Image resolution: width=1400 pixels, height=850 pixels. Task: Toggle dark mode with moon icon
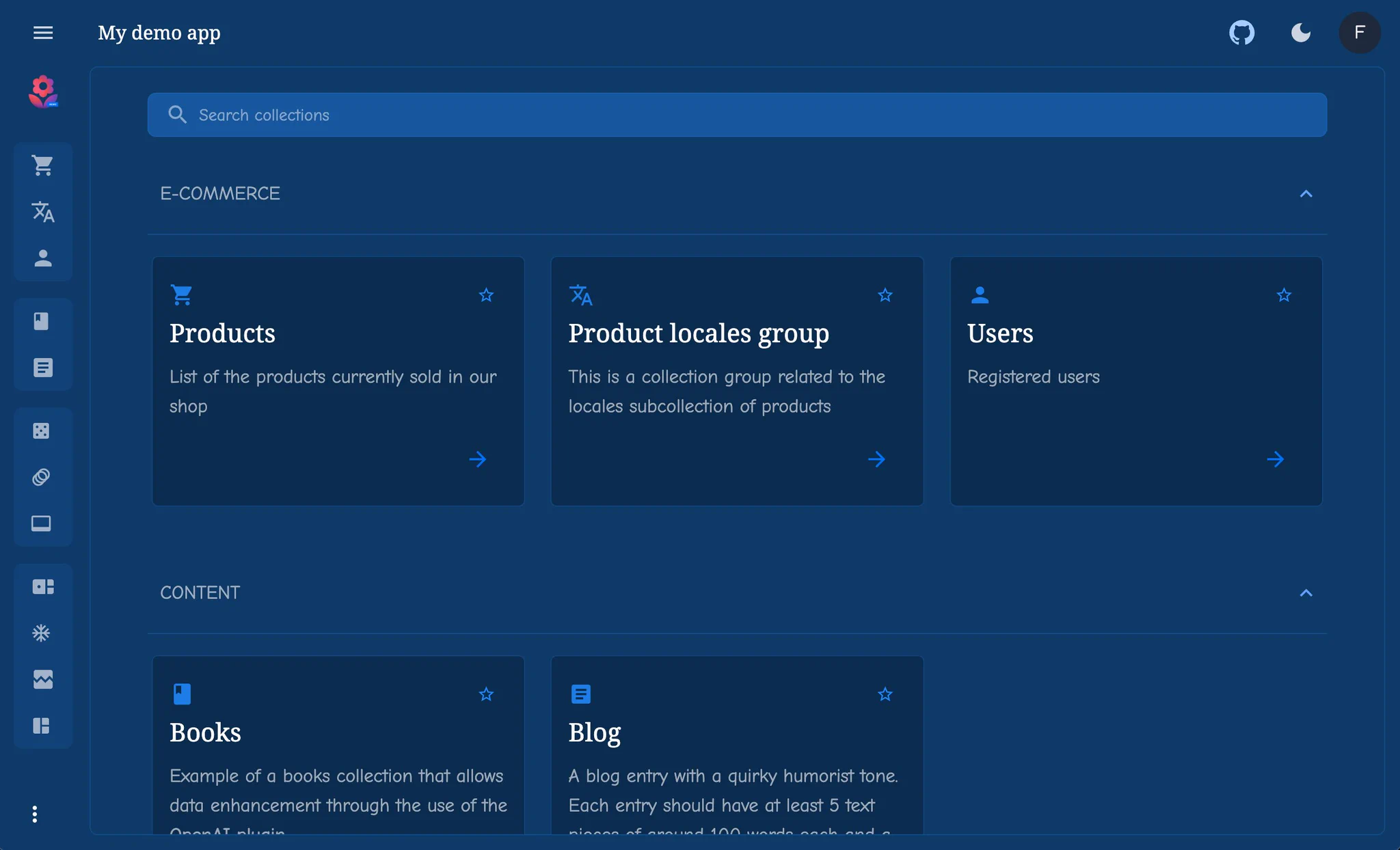point(1300,33)
